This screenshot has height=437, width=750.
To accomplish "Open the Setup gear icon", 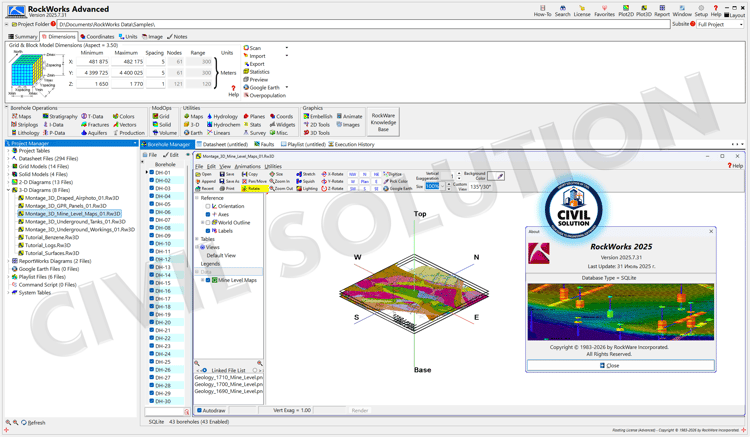I will (701, 11).
